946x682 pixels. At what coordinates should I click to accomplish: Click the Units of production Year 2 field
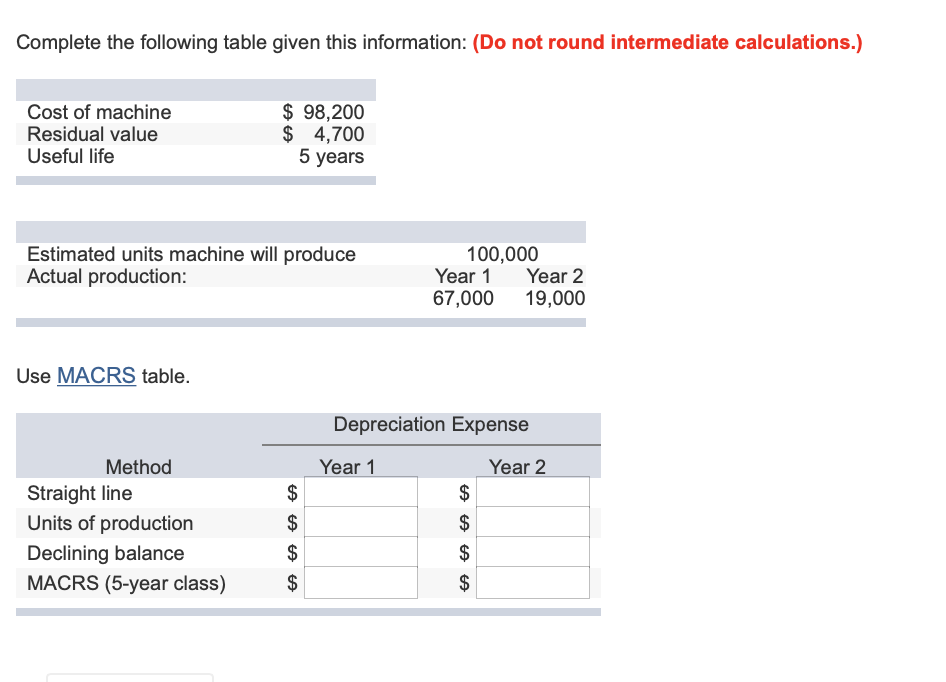tap(532, 521)
